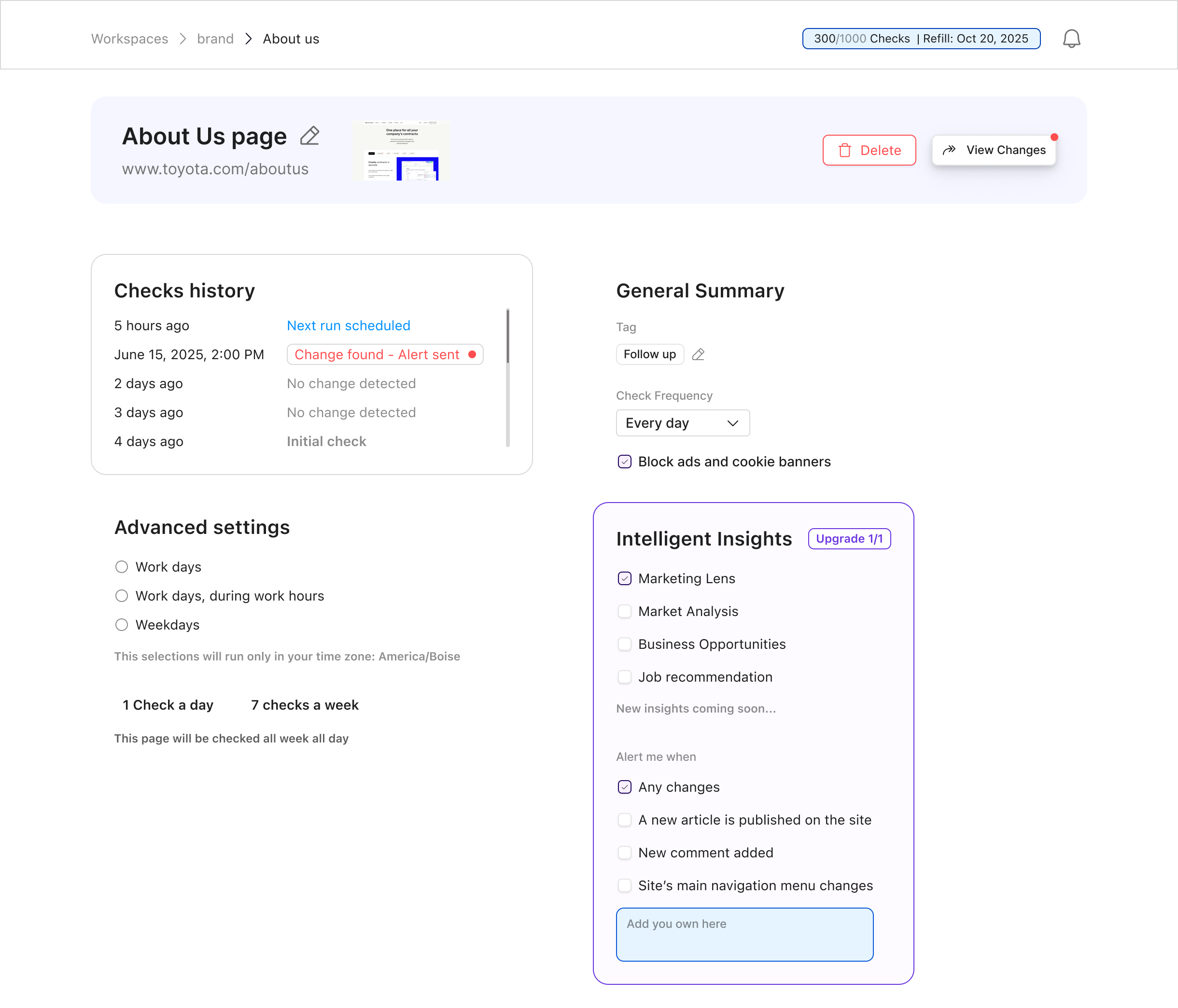Open the Check Frequency dropdown
The height and width of the screenshot is (1008, 1178).
pyautogui.click(x=682, y=422)
